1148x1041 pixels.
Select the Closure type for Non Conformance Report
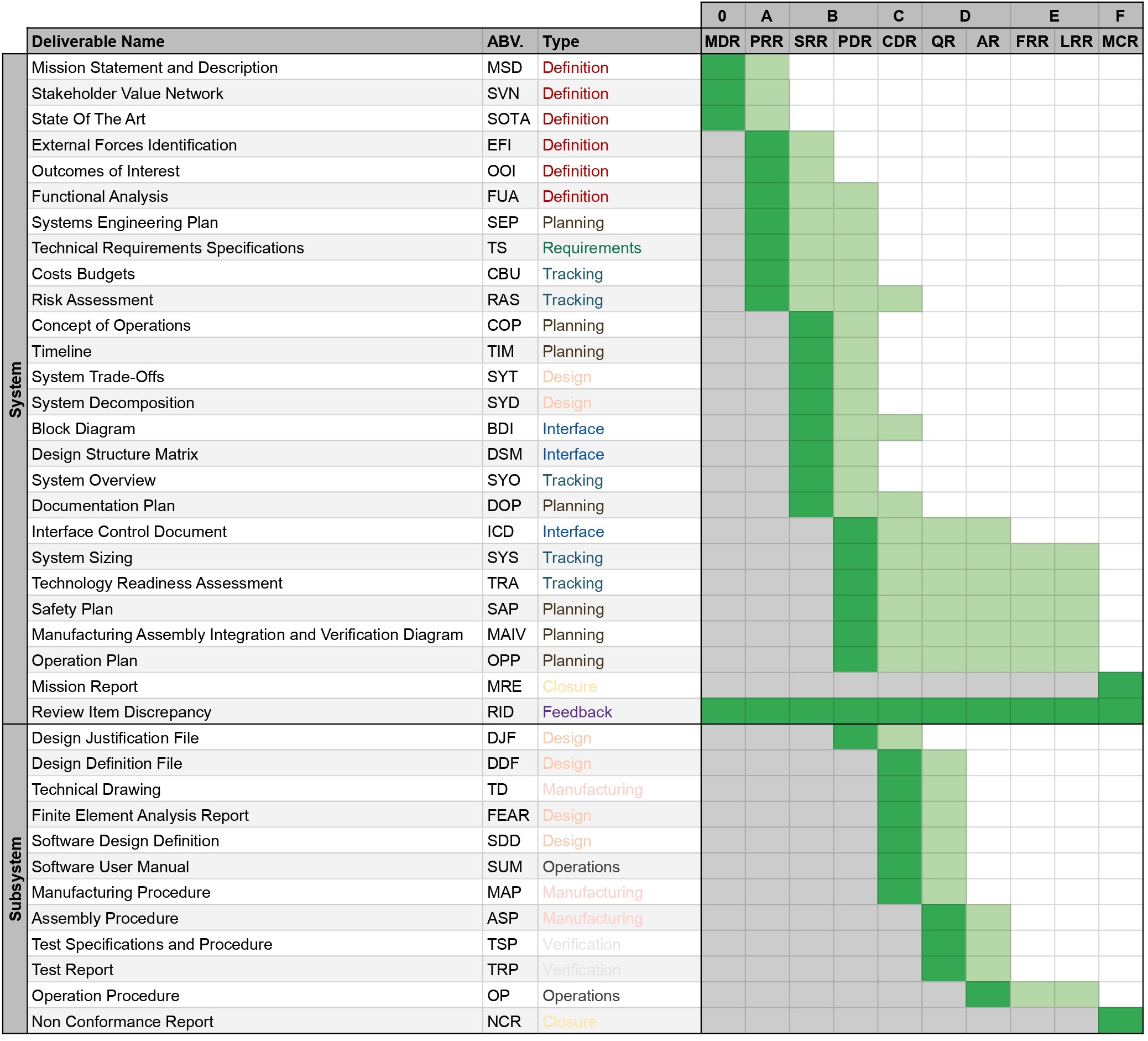570,1022
